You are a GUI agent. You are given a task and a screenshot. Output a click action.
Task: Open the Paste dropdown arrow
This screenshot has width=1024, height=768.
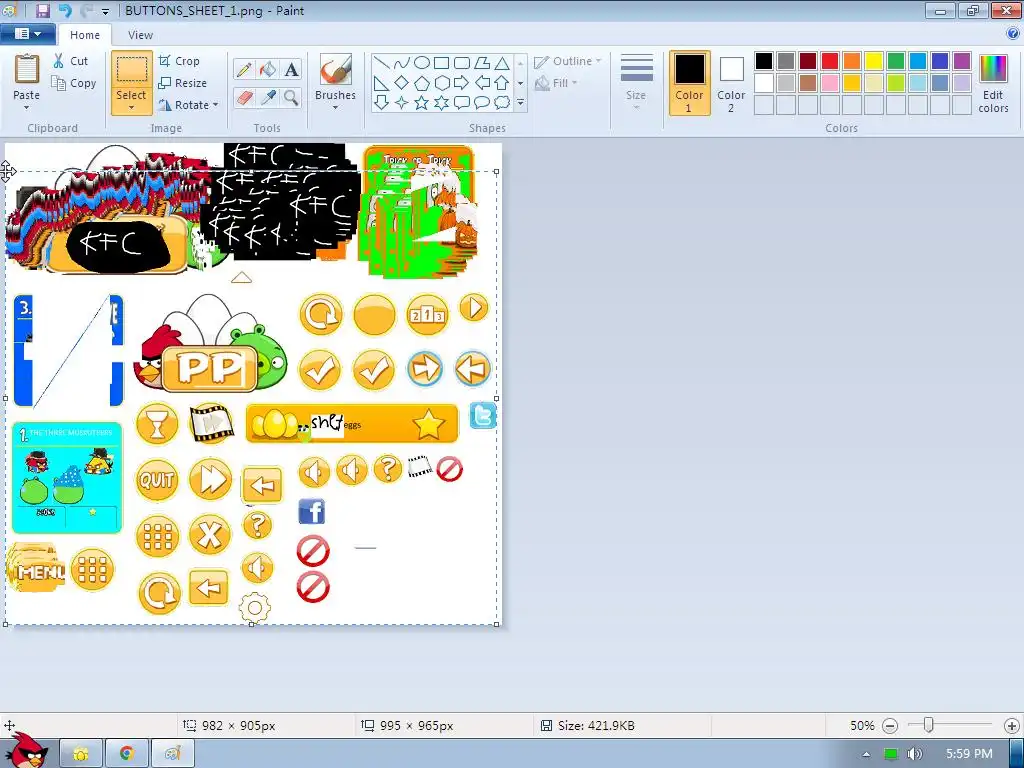click(27, 108)
